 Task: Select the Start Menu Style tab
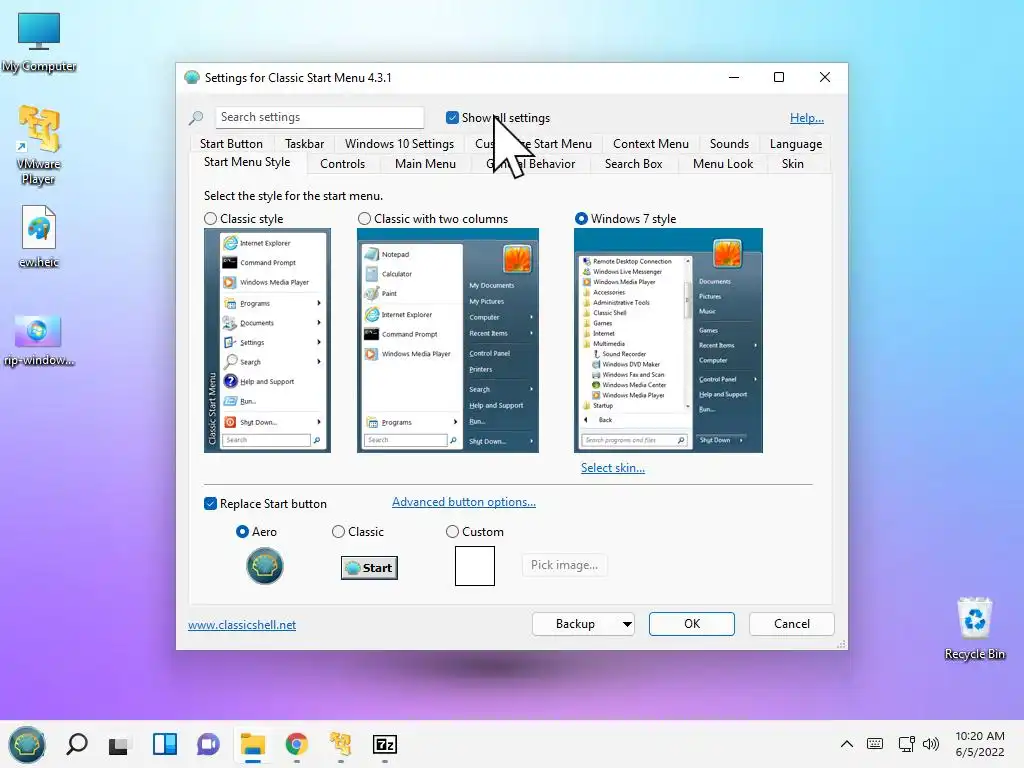click(x=247, y=162)
